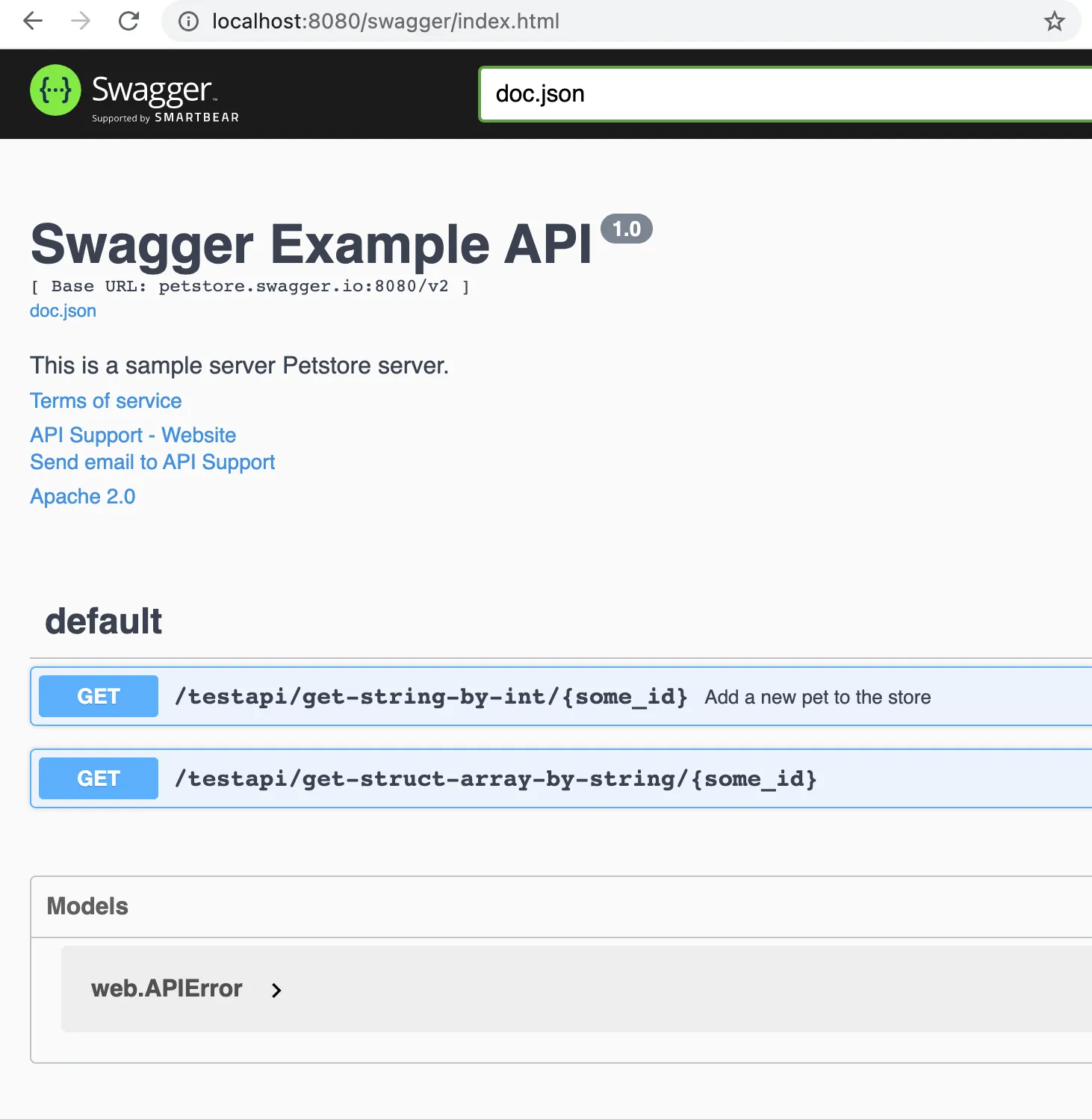Screen dimensions: 1092x1119
Task: Collapse the Models section
Action: pyautogui.click(x=87, y=906)
